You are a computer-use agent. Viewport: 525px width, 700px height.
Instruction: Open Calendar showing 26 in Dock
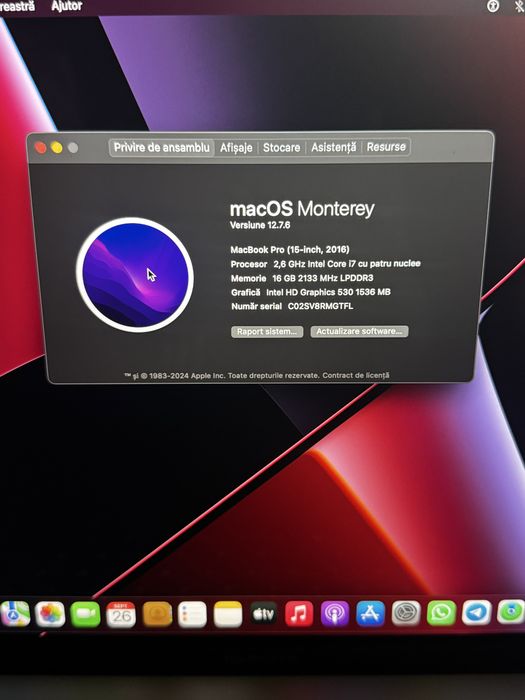[x=121, y=614]
